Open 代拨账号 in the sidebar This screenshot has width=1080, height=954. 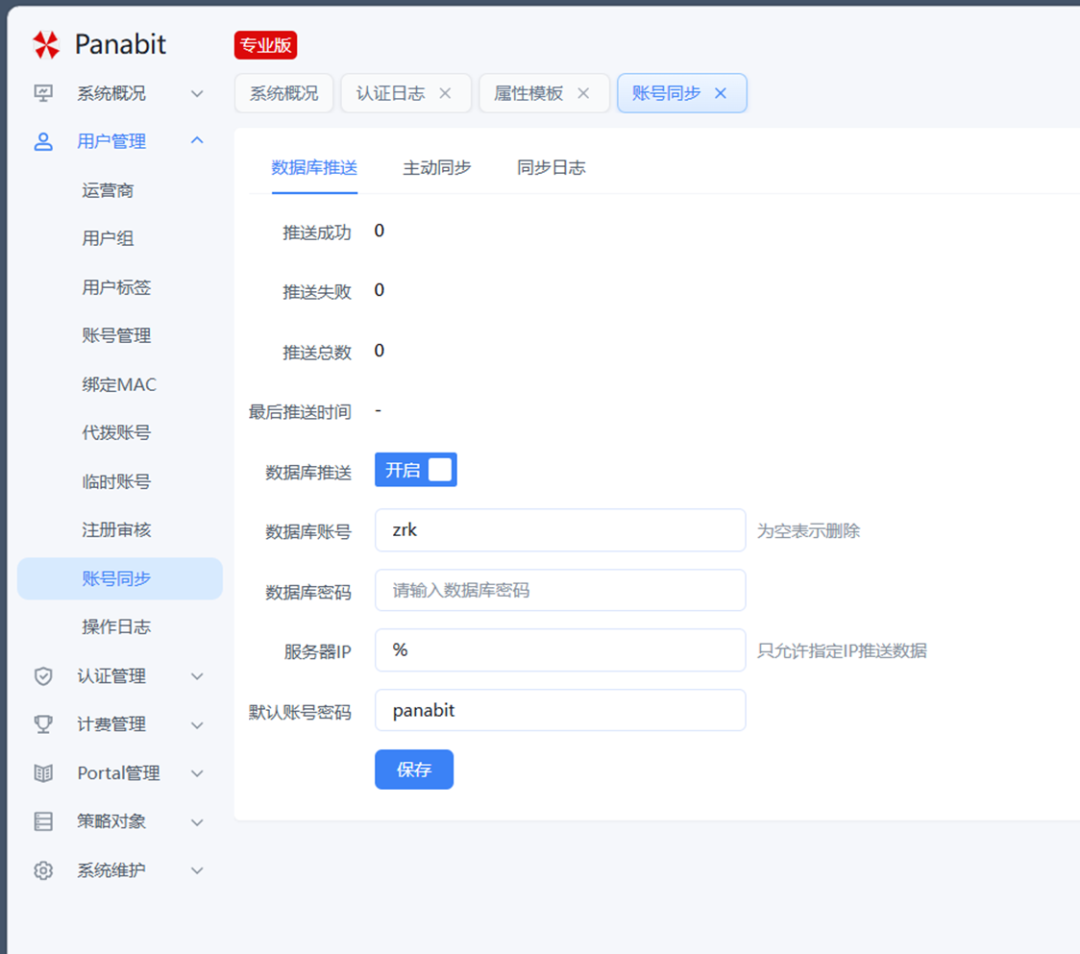116,433
